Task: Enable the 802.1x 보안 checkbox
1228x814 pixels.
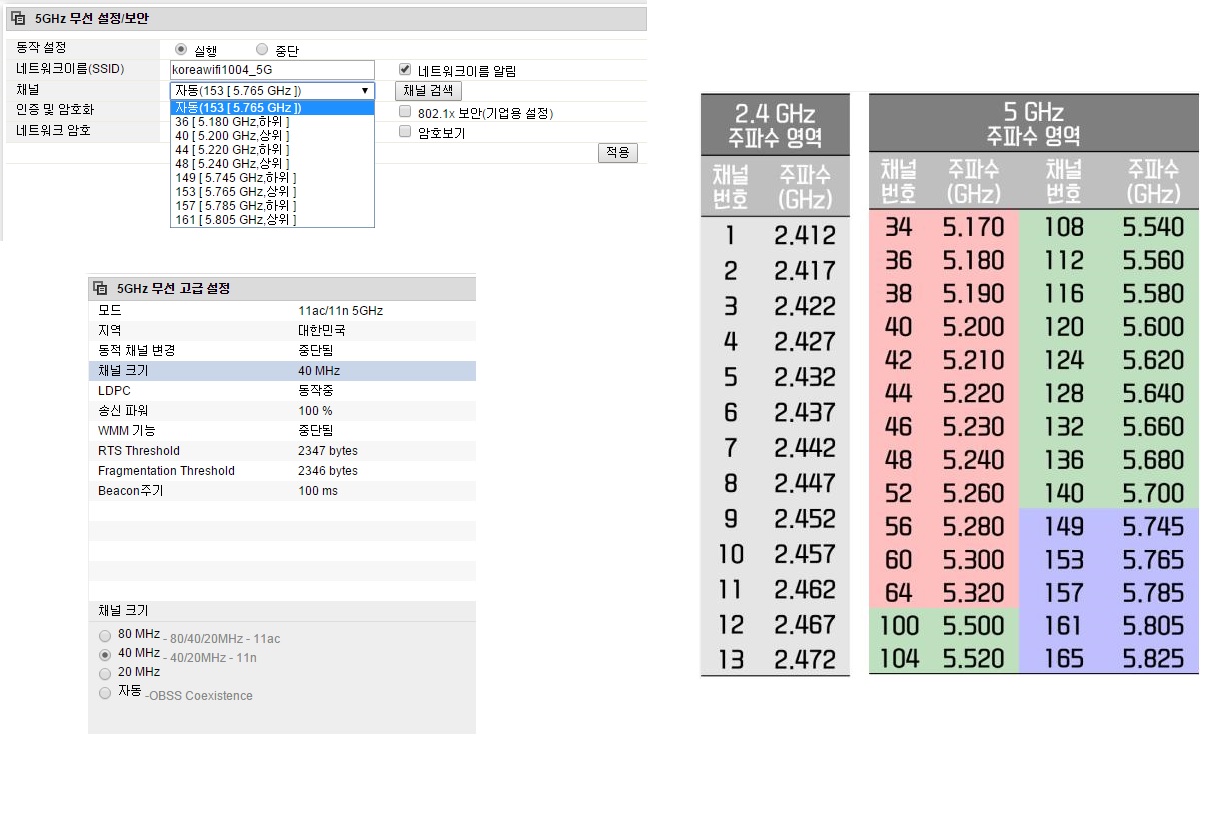Action: pyautogui.click(x=405, y=112)
